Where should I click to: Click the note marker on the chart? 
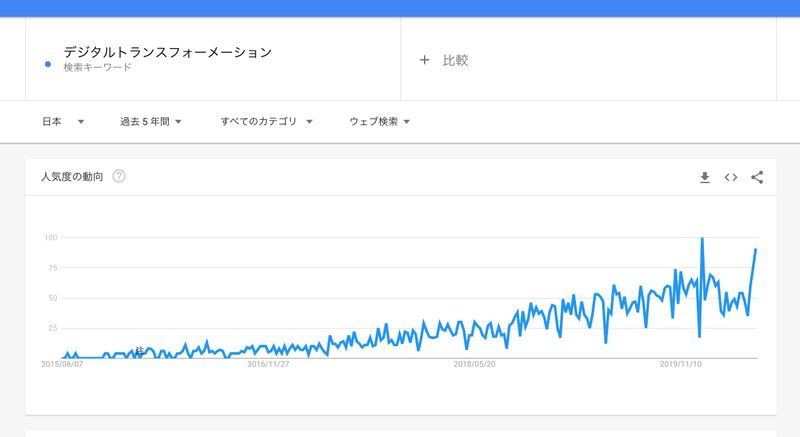(139, 350)
